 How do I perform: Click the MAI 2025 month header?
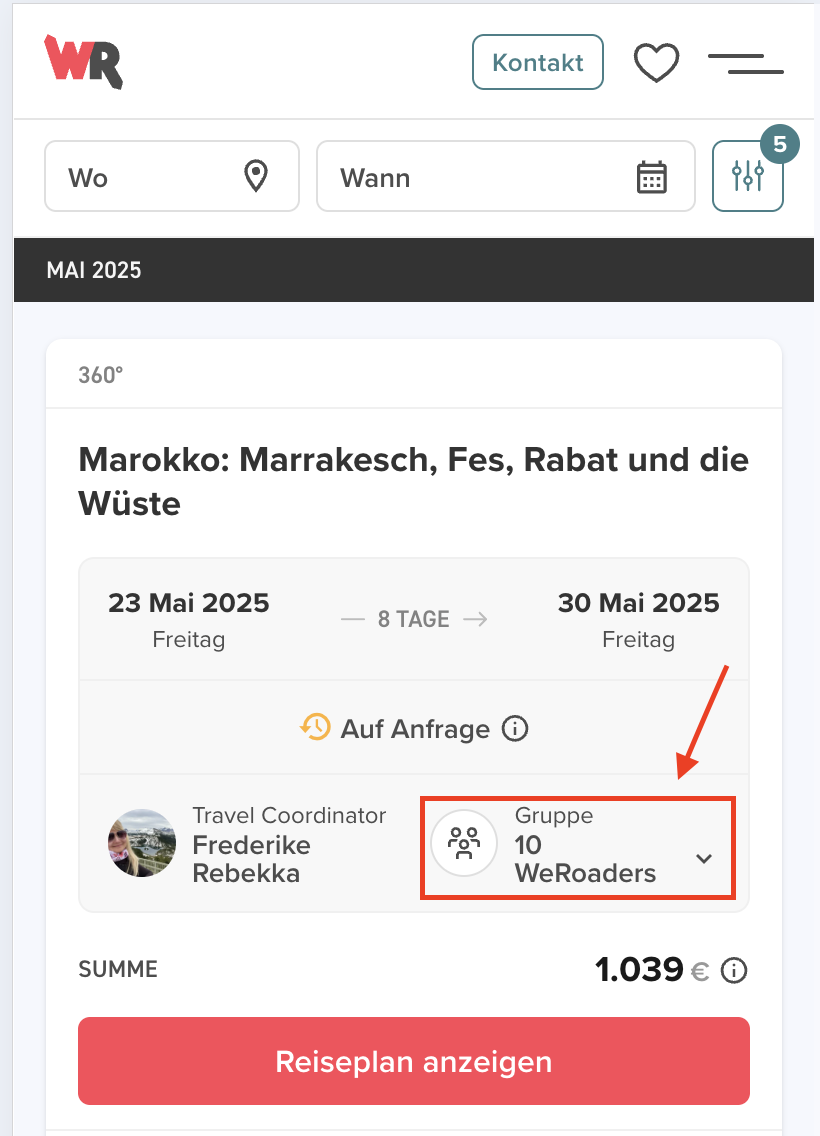point(94,270)
